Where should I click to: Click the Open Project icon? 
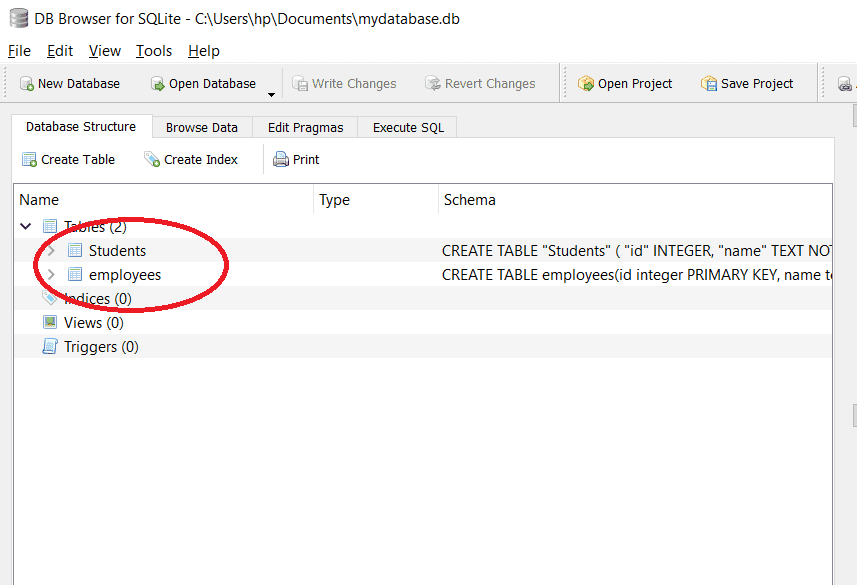585,84
